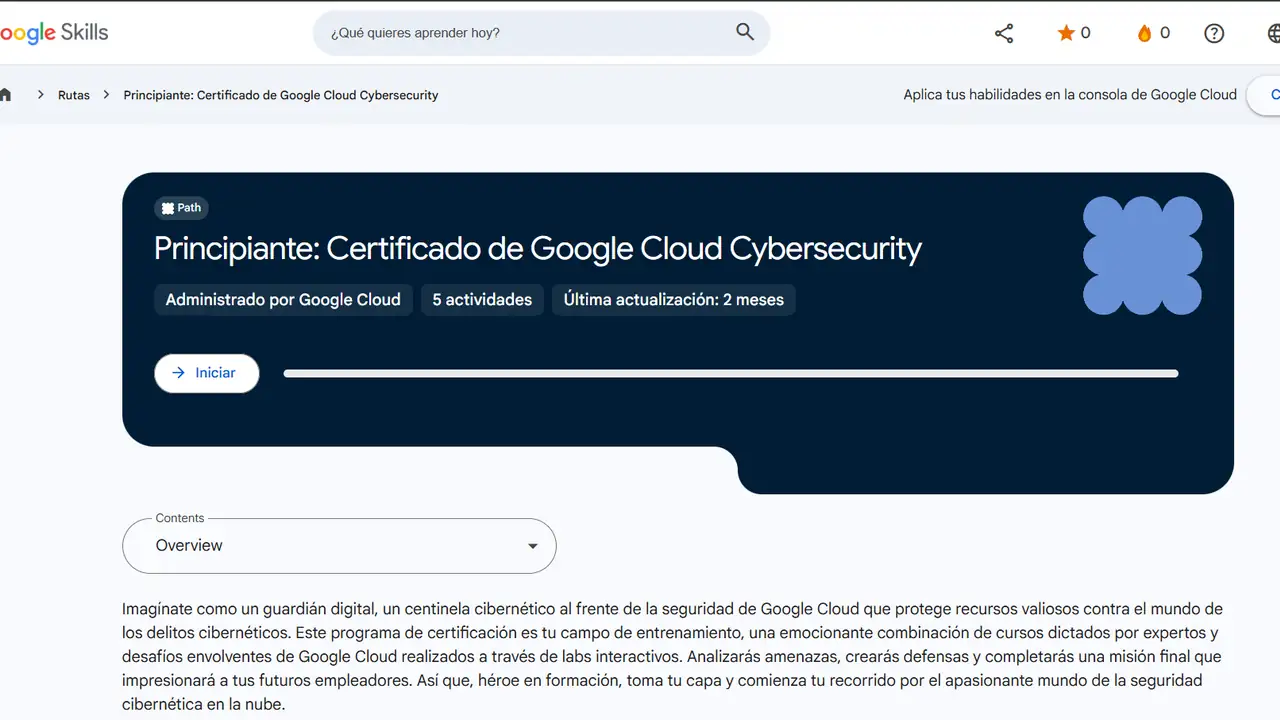Click the orange star points icon

pyautogui.click(x=1066, y=33)
